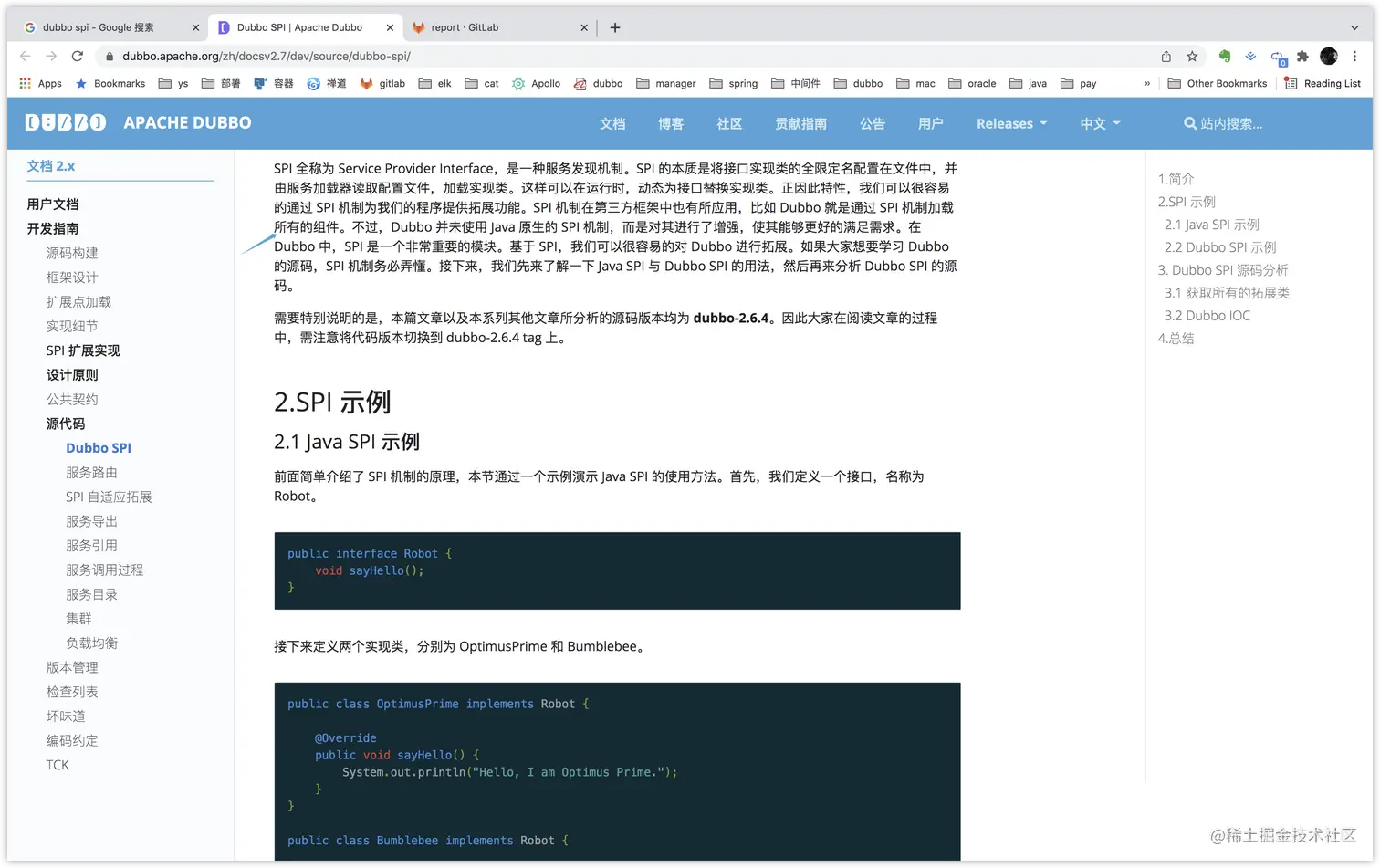Open 博客 in top navigation

671,123
